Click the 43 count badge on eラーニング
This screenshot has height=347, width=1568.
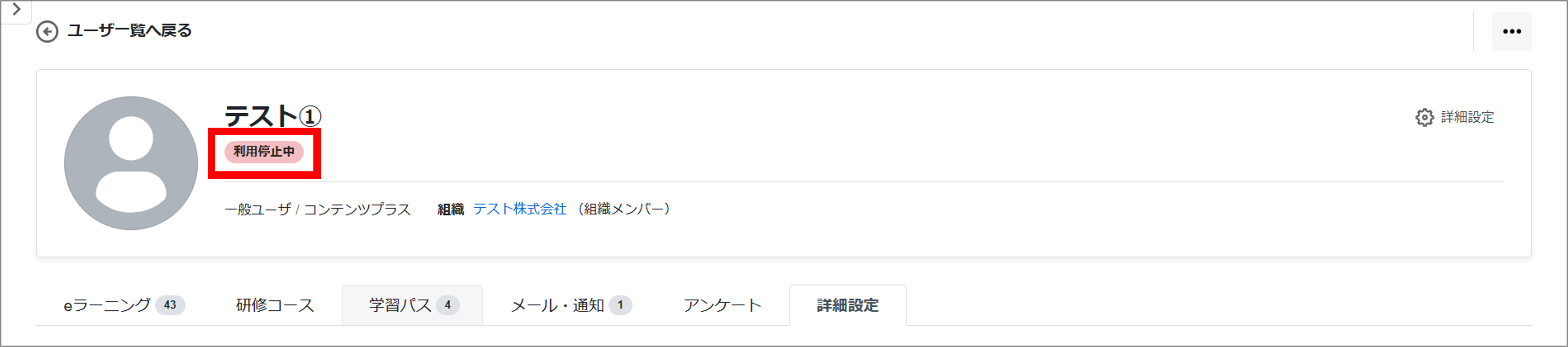[x=170, y=305]
